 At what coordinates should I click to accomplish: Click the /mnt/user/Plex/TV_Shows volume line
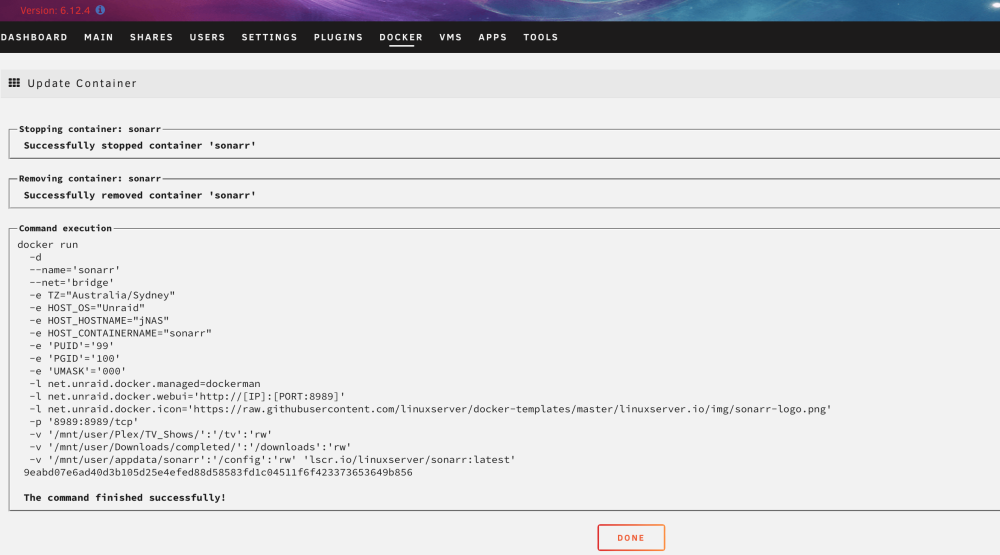click(151, 434)
